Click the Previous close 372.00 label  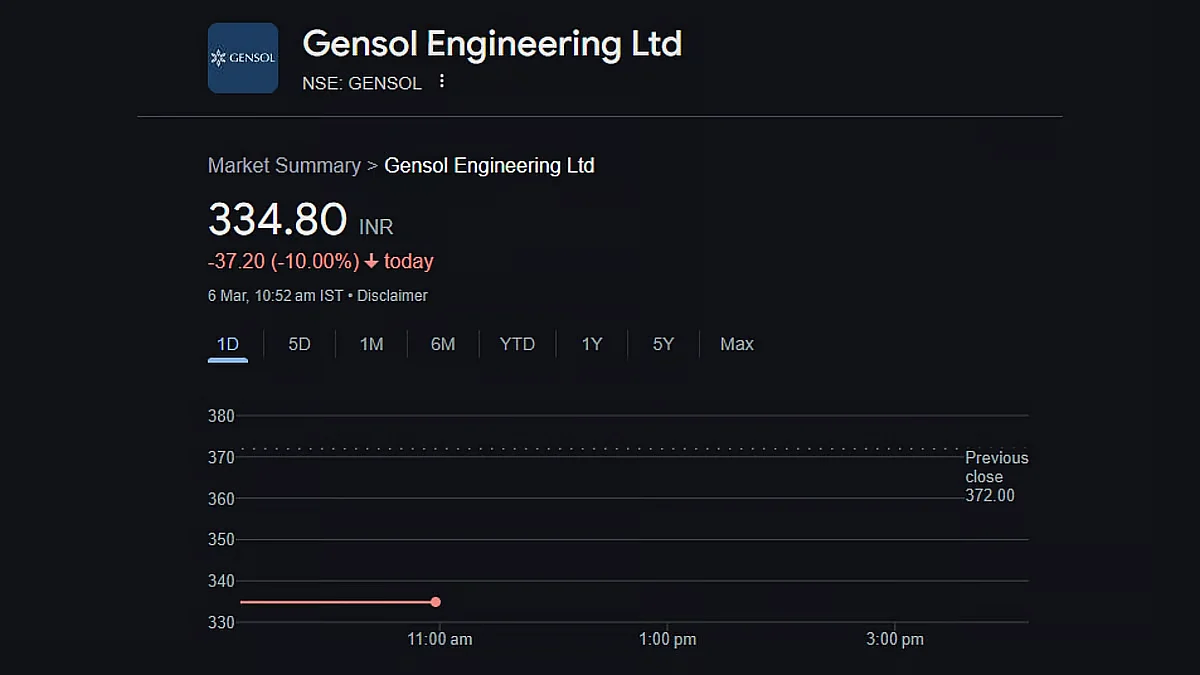point(996,476)
